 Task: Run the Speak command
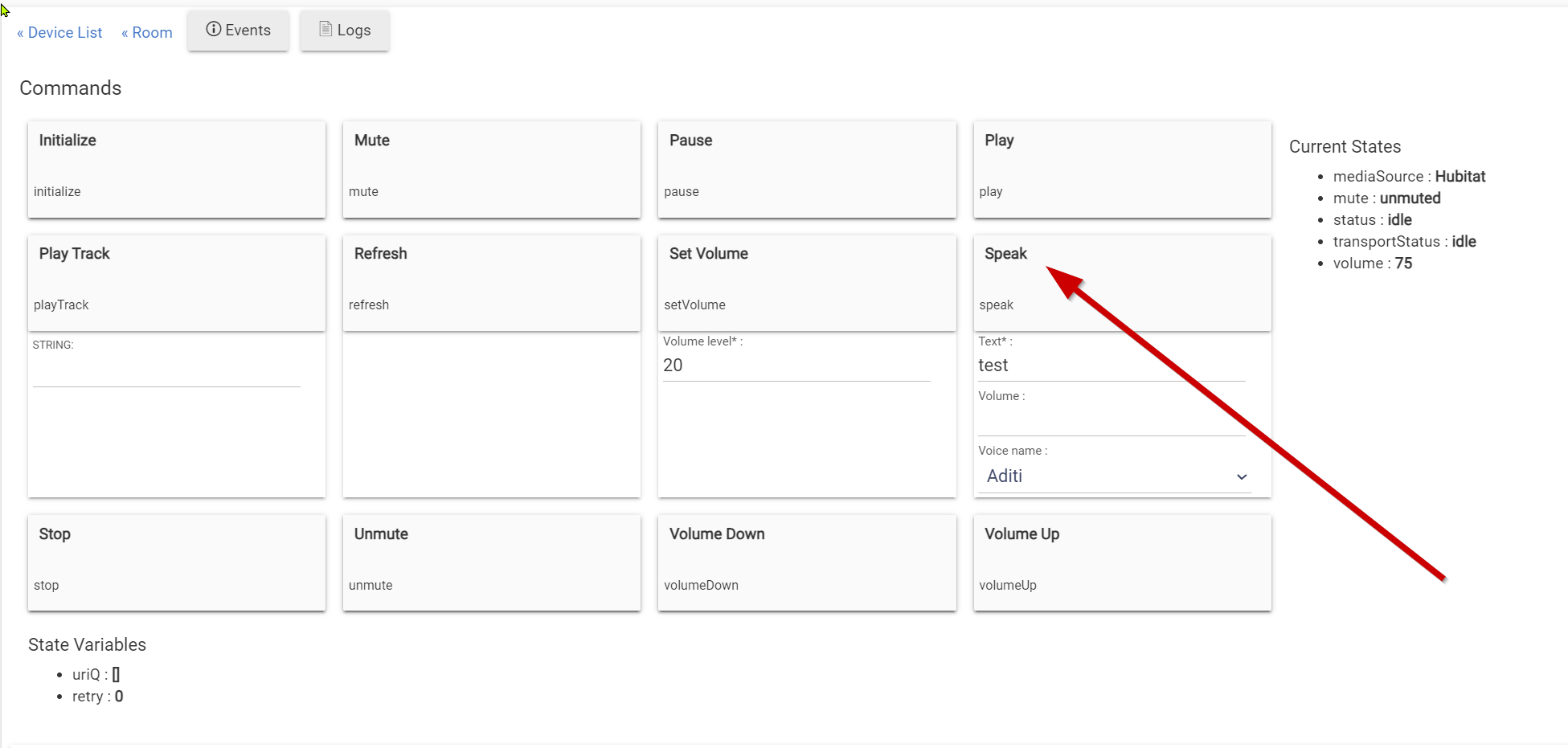1123,283
